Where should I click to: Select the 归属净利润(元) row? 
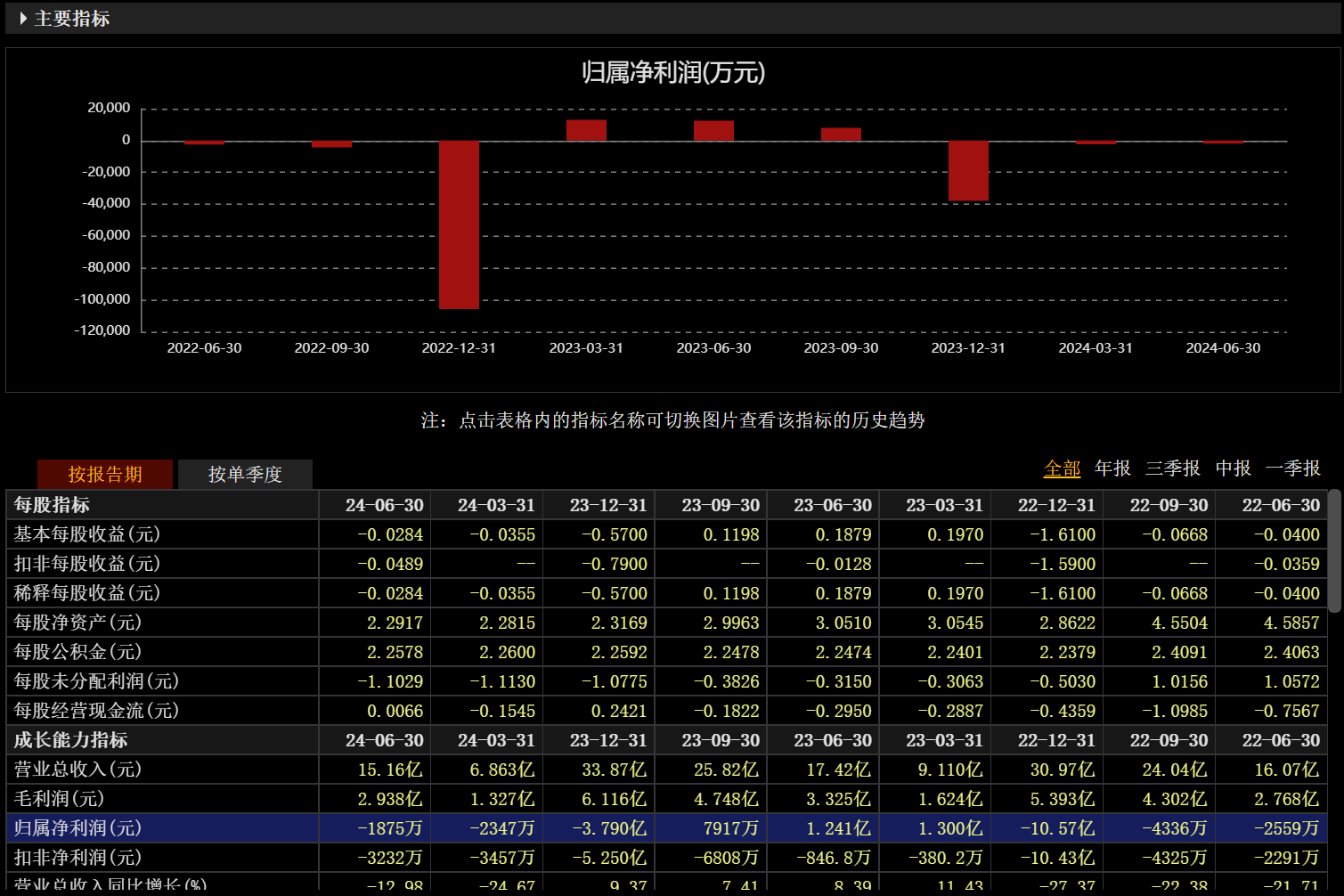[666, 828]
